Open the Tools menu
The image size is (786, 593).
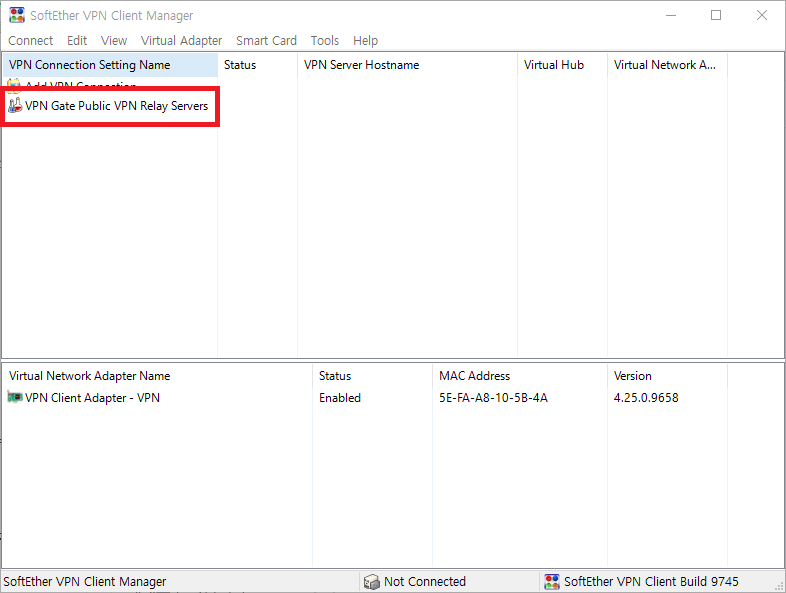(x=324, y=41)
